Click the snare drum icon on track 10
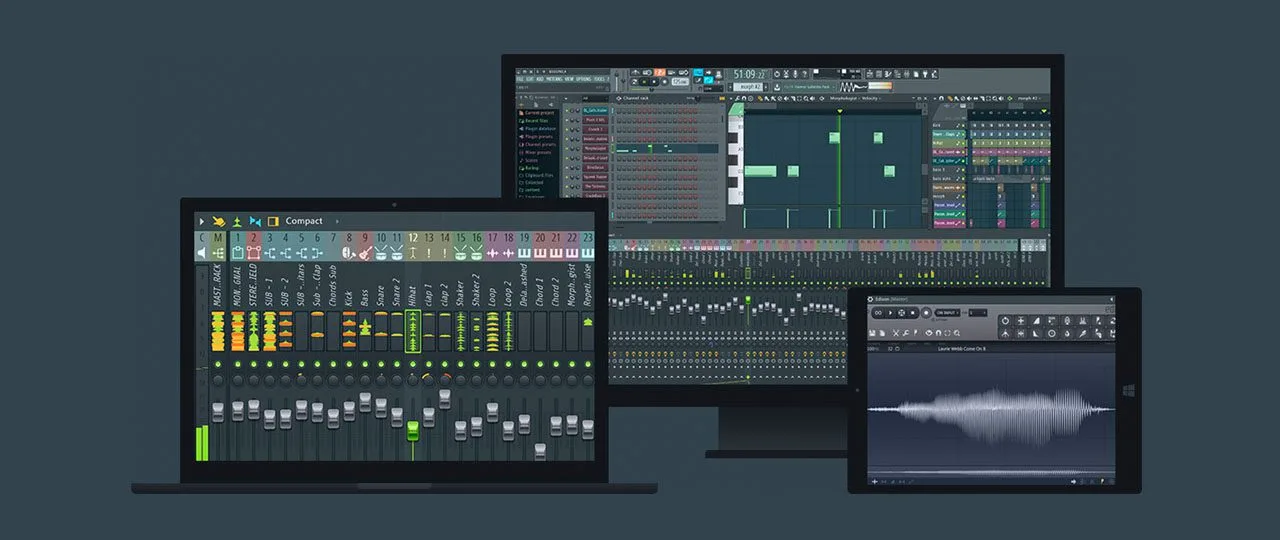1280x540 pixels. point(381,253)
